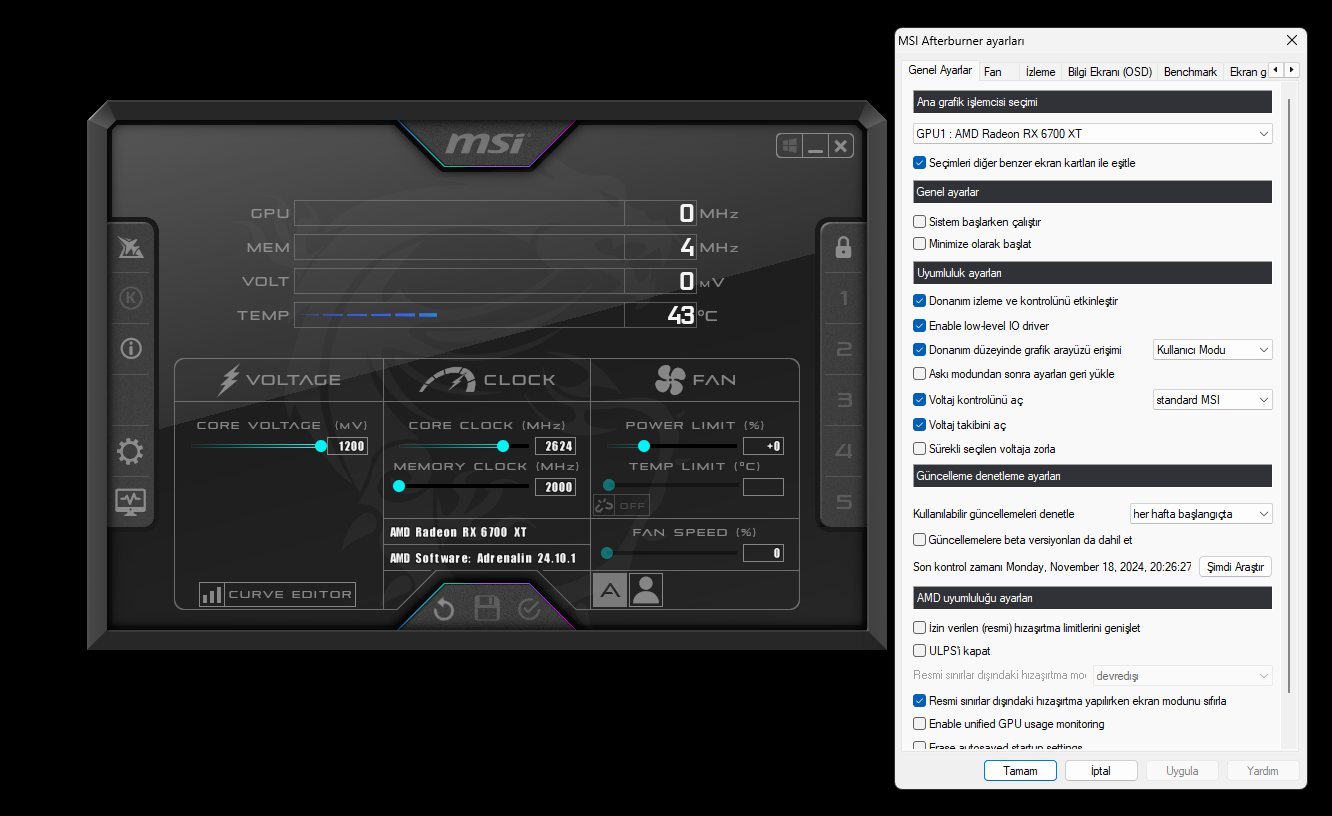Check 'İzin verilen (resmi) hızaşırtma limitlerini genişlet'
1332x816 pixels.
pos(920,628)
